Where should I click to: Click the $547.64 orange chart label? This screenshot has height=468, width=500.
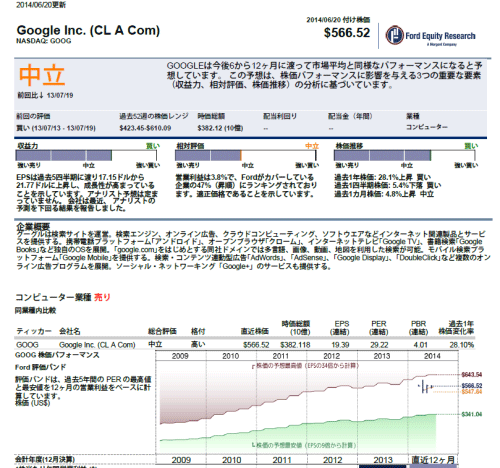472,391
